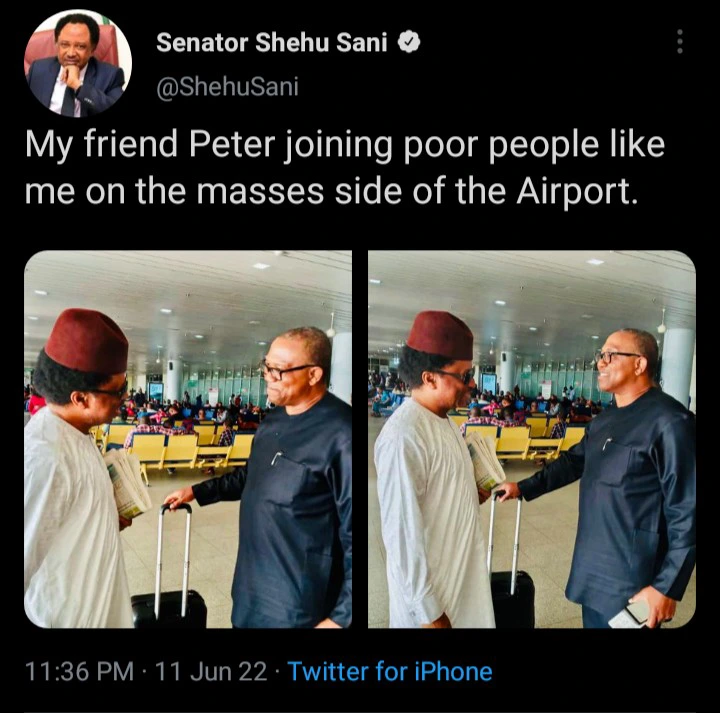720x713 pixels.
Task: Open the right attached photo
Action: coord(532,439)
